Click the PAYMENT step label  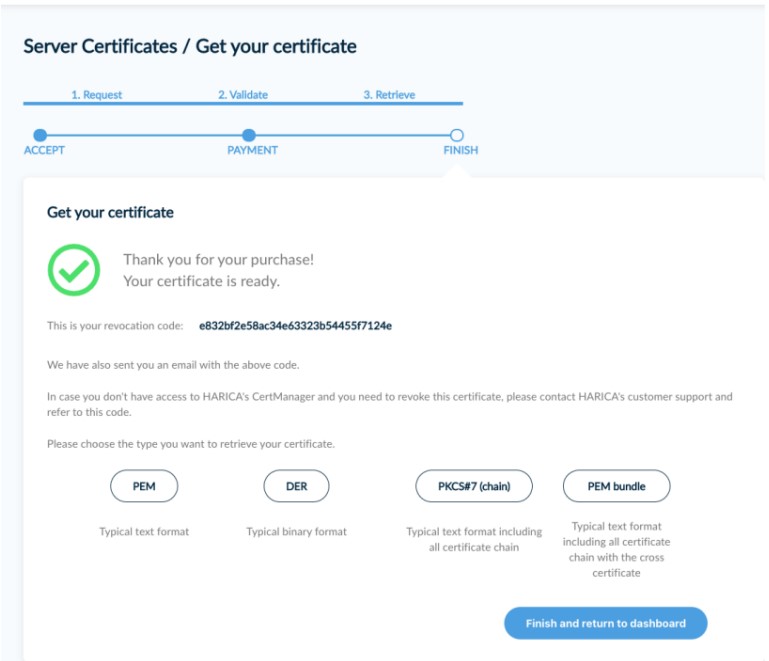pos(252,151)
